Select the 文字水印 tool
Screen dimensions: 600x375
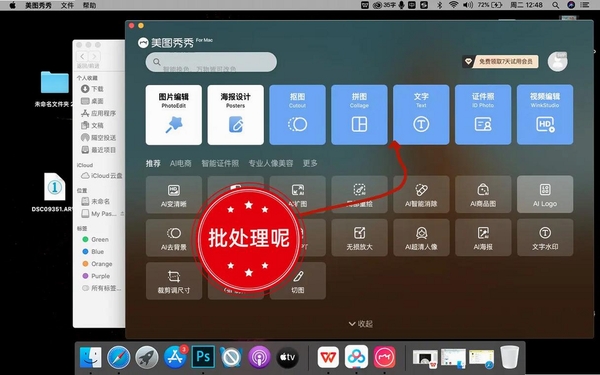545,238
